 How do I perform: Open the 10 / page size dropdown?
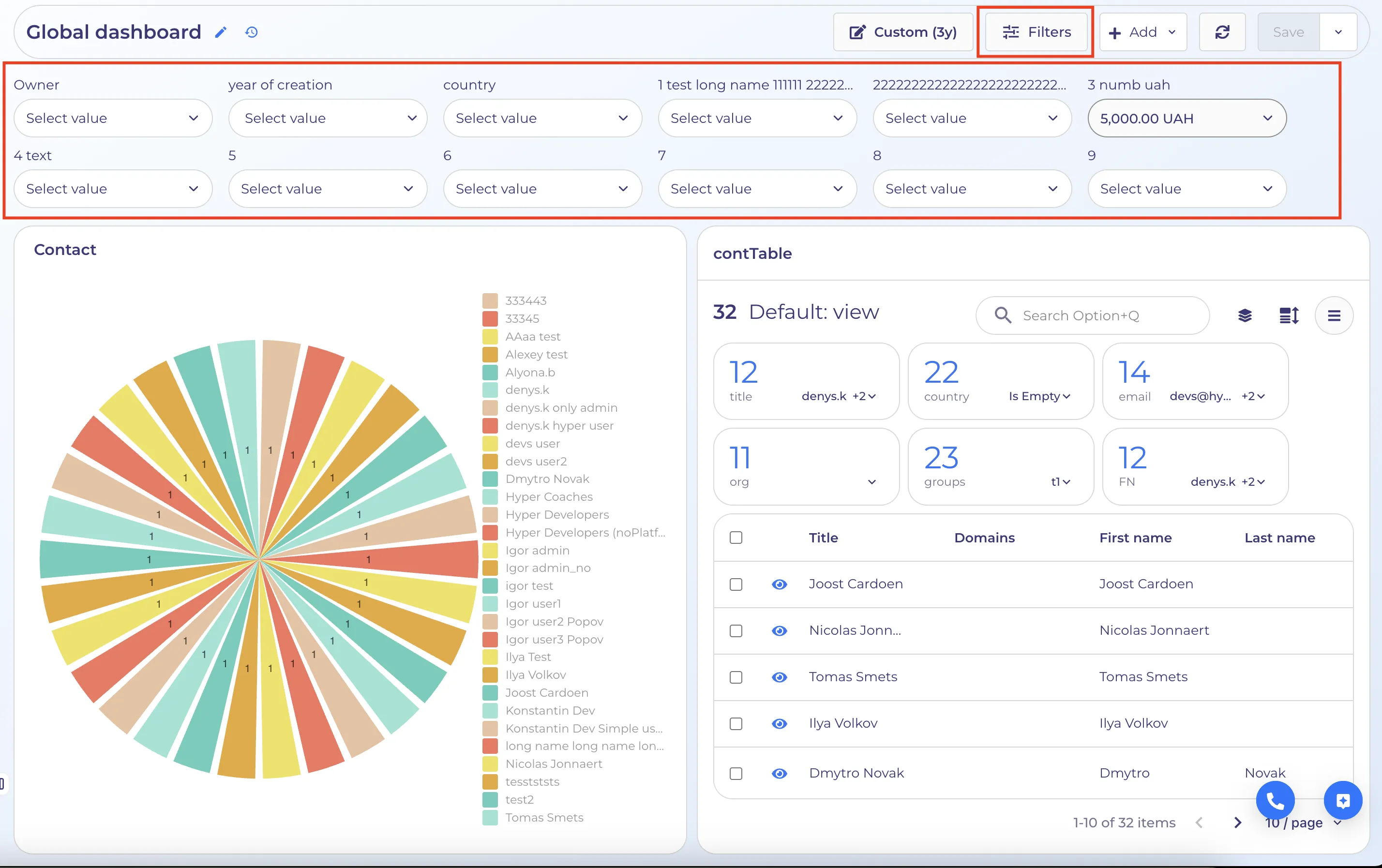coord(1303,823)
